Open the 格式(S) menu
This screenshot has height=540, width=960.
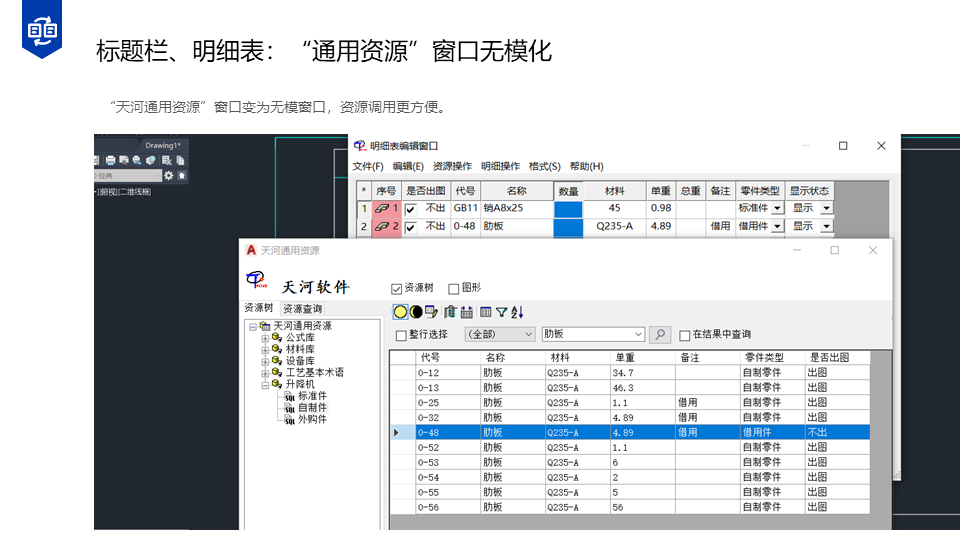(545, 167)
